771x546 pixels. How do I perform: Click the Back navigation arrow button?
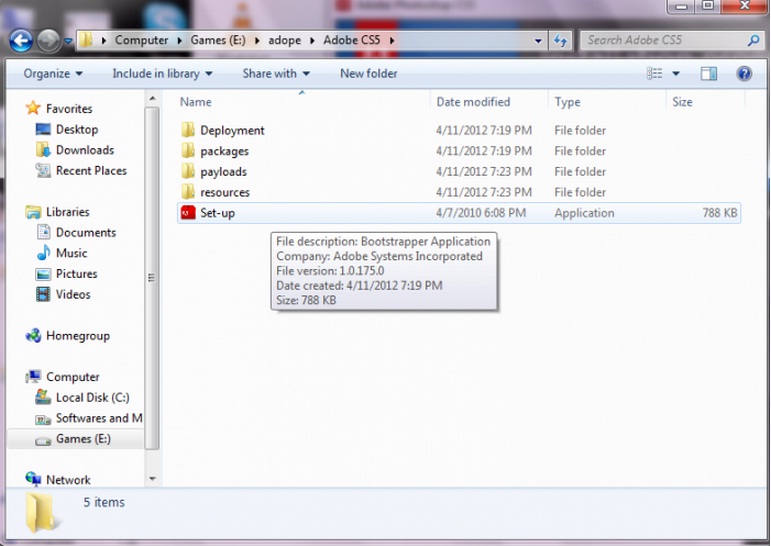click(21, 41)
